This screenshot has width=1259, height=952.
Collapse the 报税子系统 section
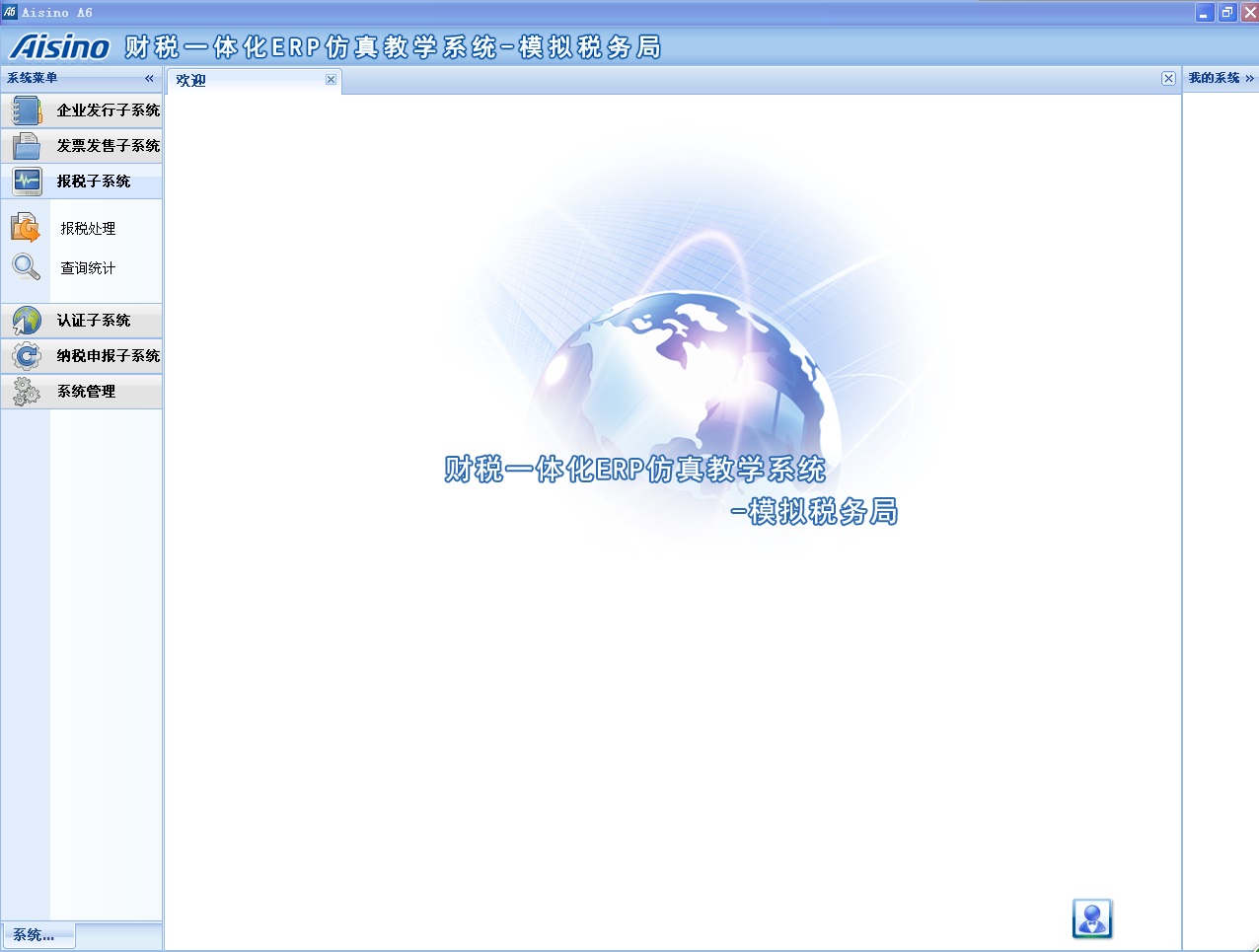coord(82,182)
